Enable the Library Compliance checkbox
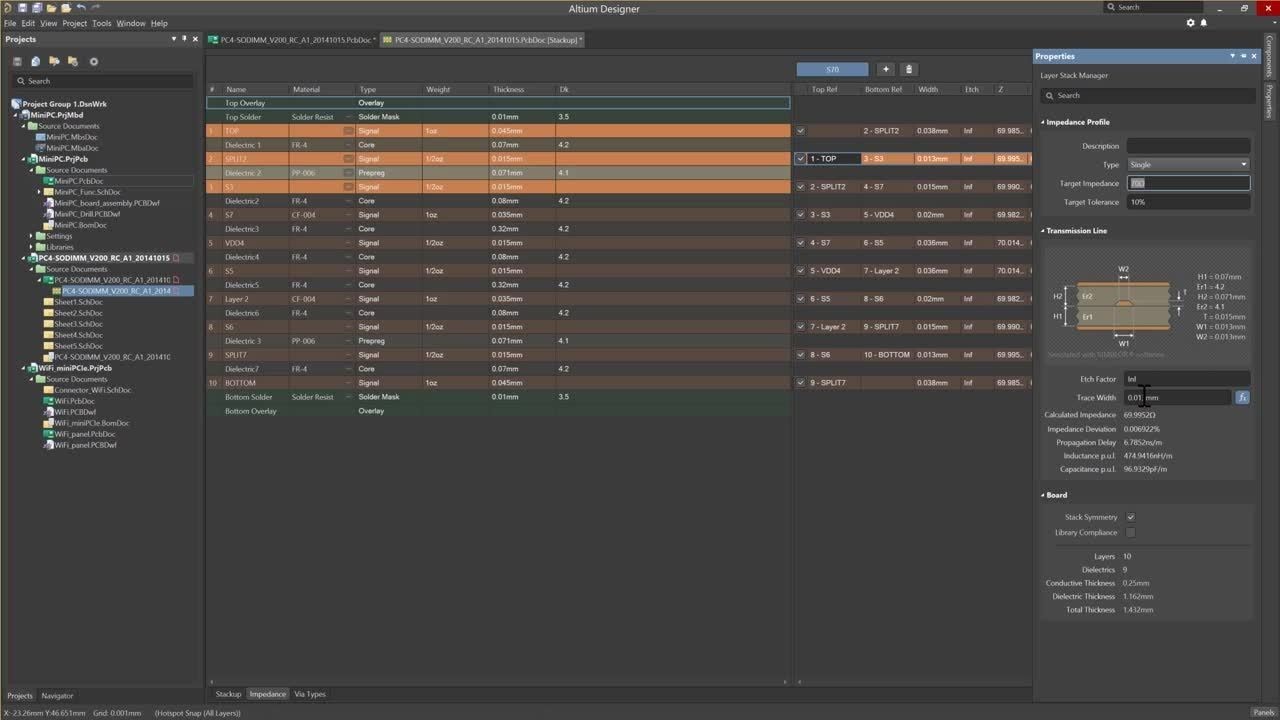 click(x=1130, y=532)
